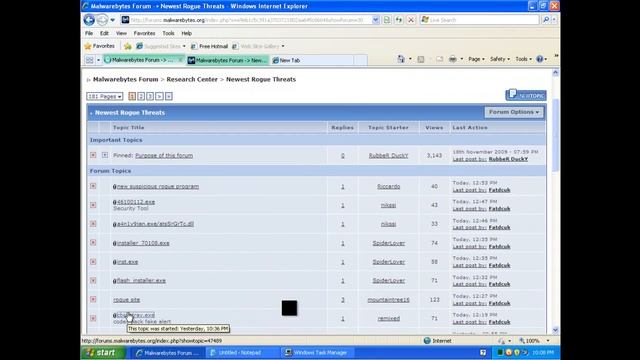Click the browser Forward button
Image resolution: width=640 pixels, height=360 pixels.
tap(102, 20)
